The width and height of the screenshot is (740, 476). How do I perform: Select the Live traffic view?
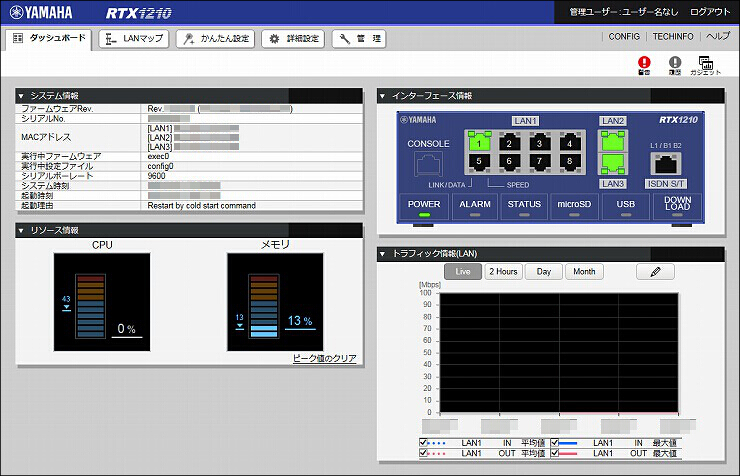(x=462, y=272)
